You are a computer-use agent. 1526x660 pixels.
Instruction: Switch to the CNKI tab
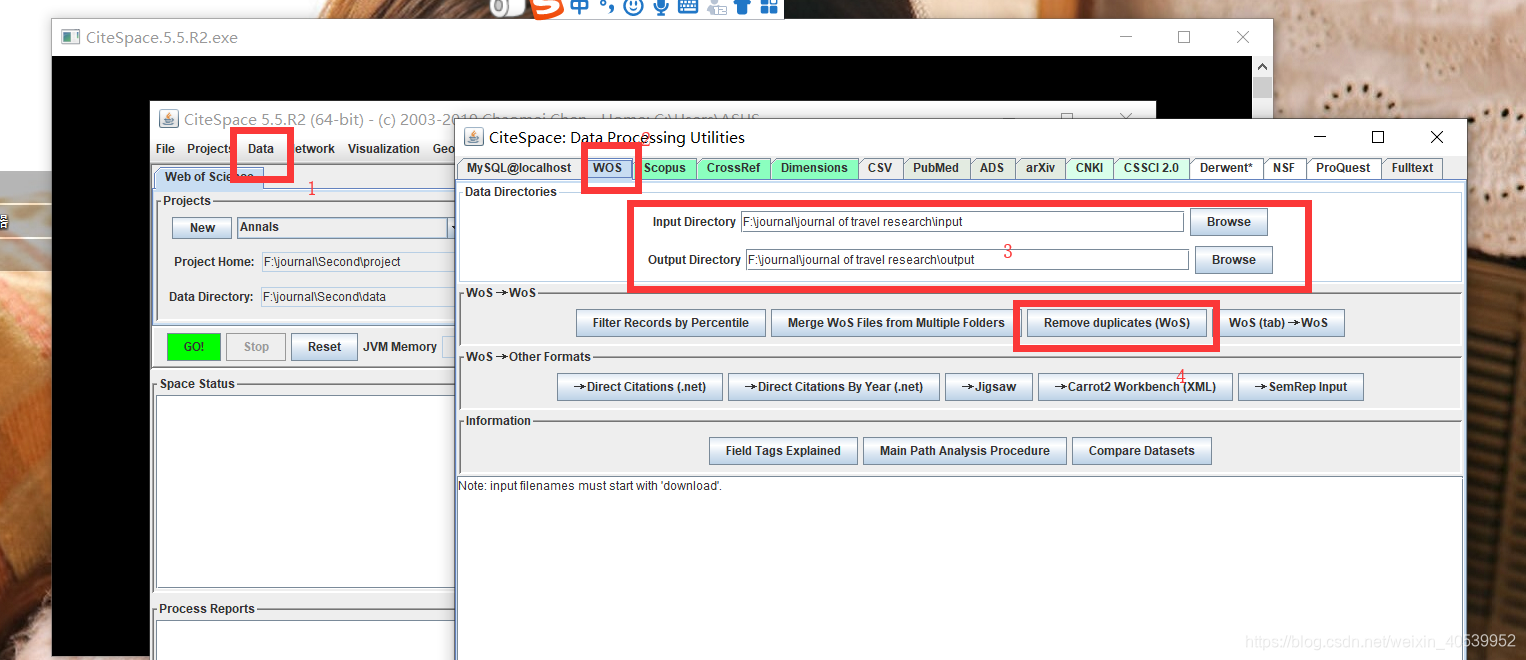1089,168
